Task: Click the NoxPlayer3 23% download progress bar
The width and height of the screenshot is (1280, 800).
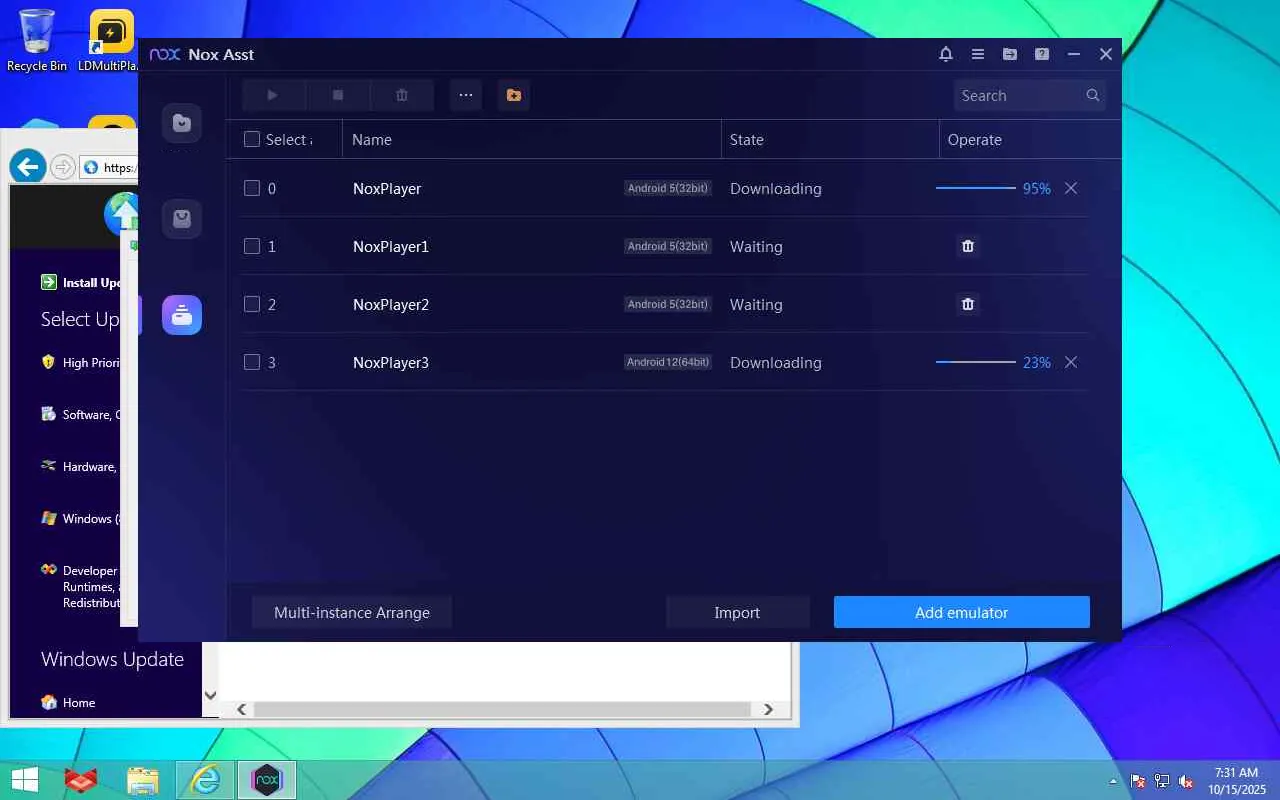Action: point(976,362)
